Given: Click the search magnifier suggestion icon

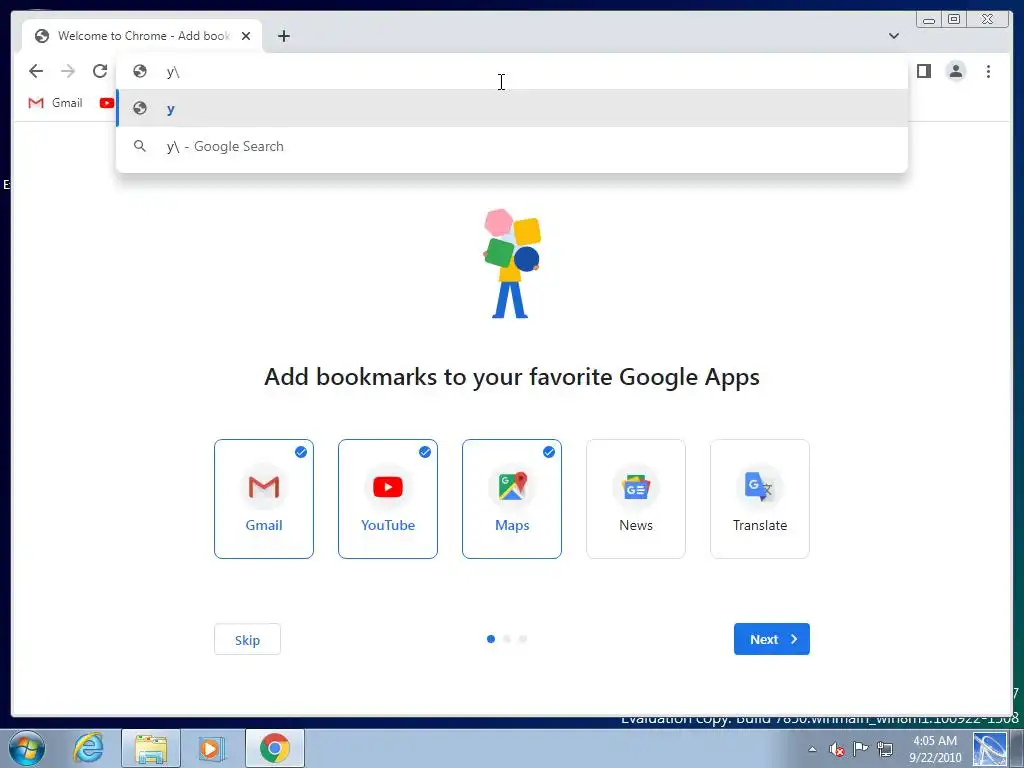Looking at the screenshot, I should 140,146.
